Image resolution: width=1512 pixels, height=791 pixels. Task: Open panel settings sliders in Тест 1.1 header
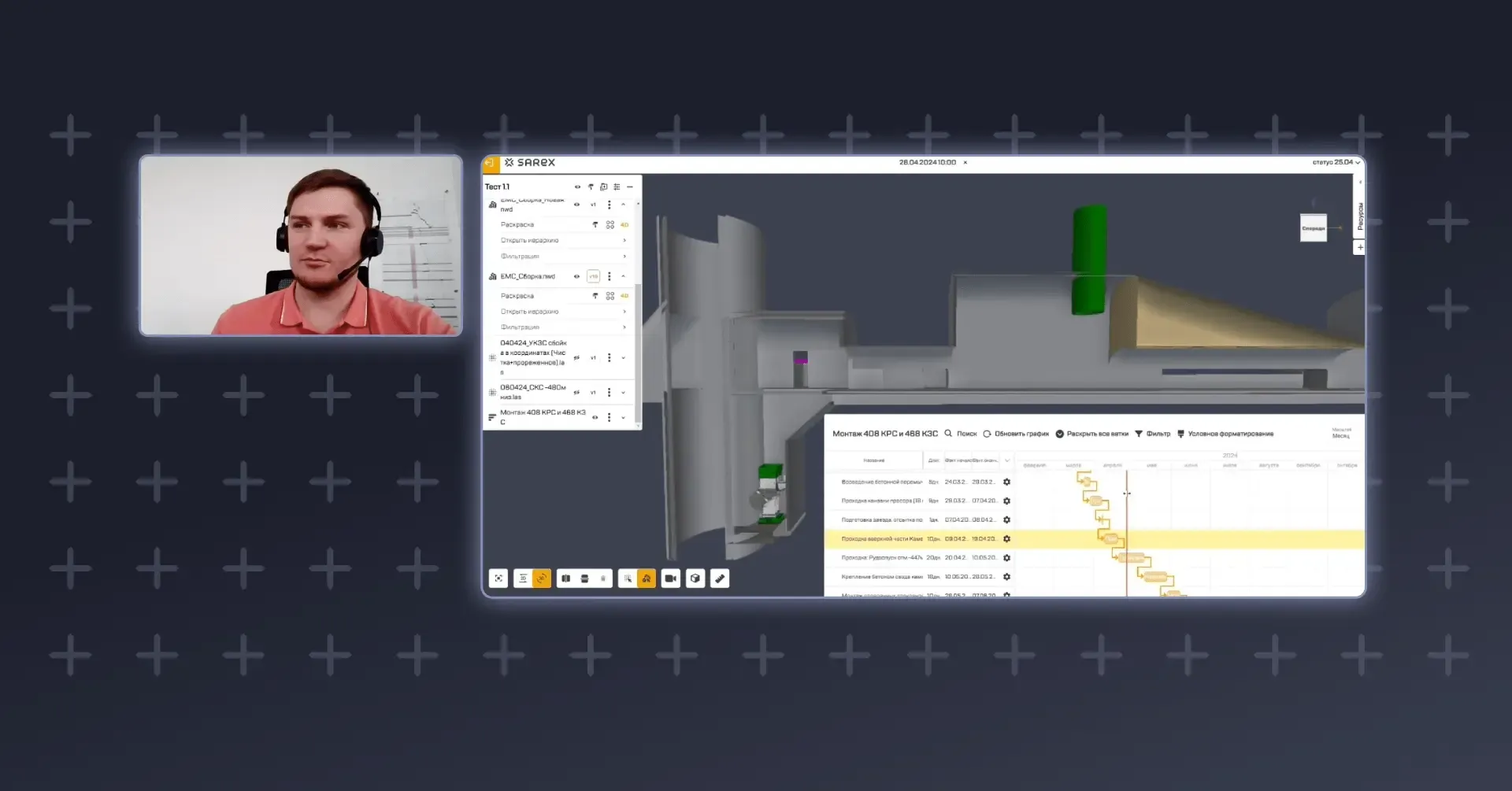coord(617,187)
